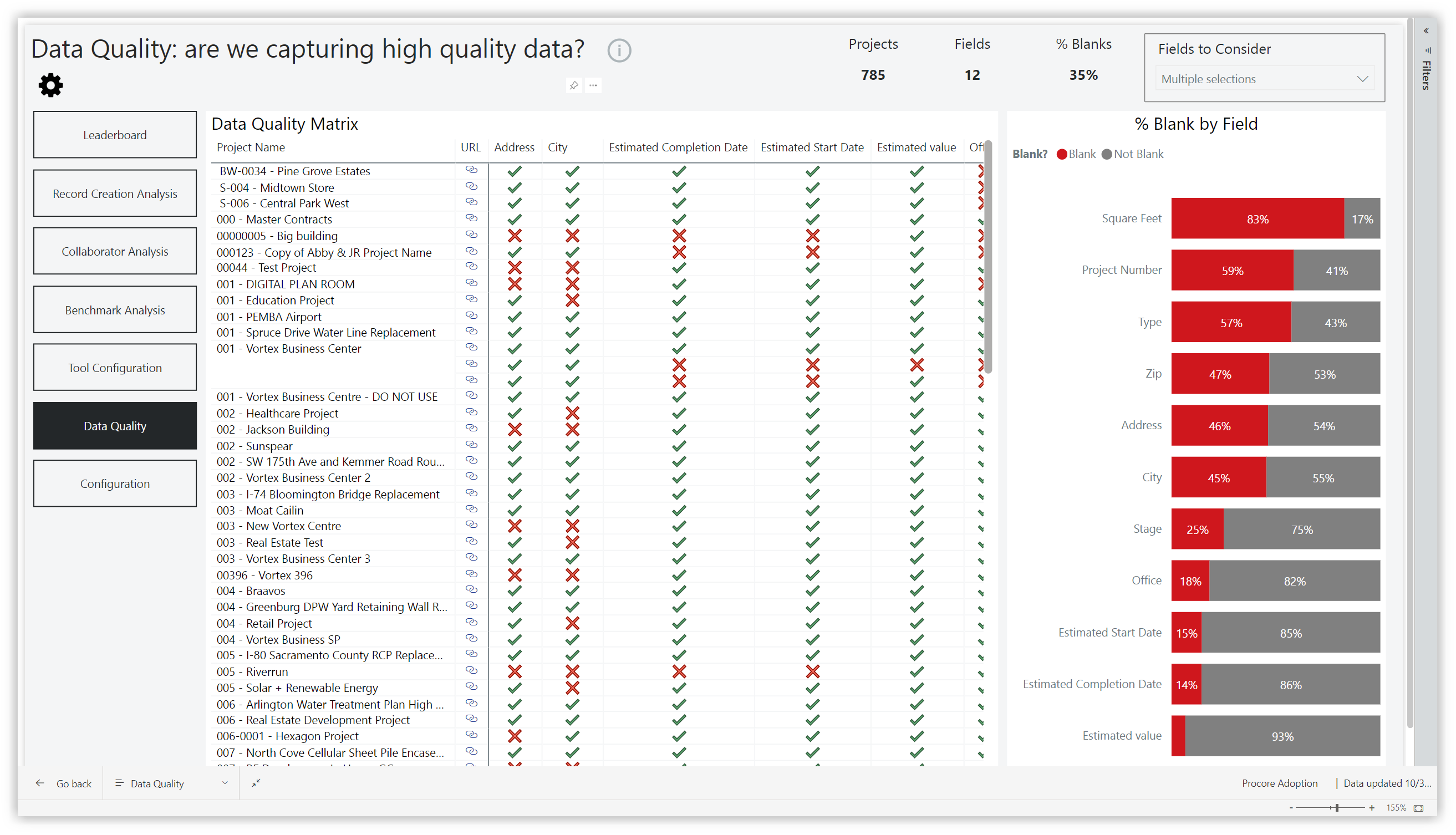The height and width of the screenshot is (835, 1456).
Task: Show the info tooltip next to title
Action: pos(619,50)
